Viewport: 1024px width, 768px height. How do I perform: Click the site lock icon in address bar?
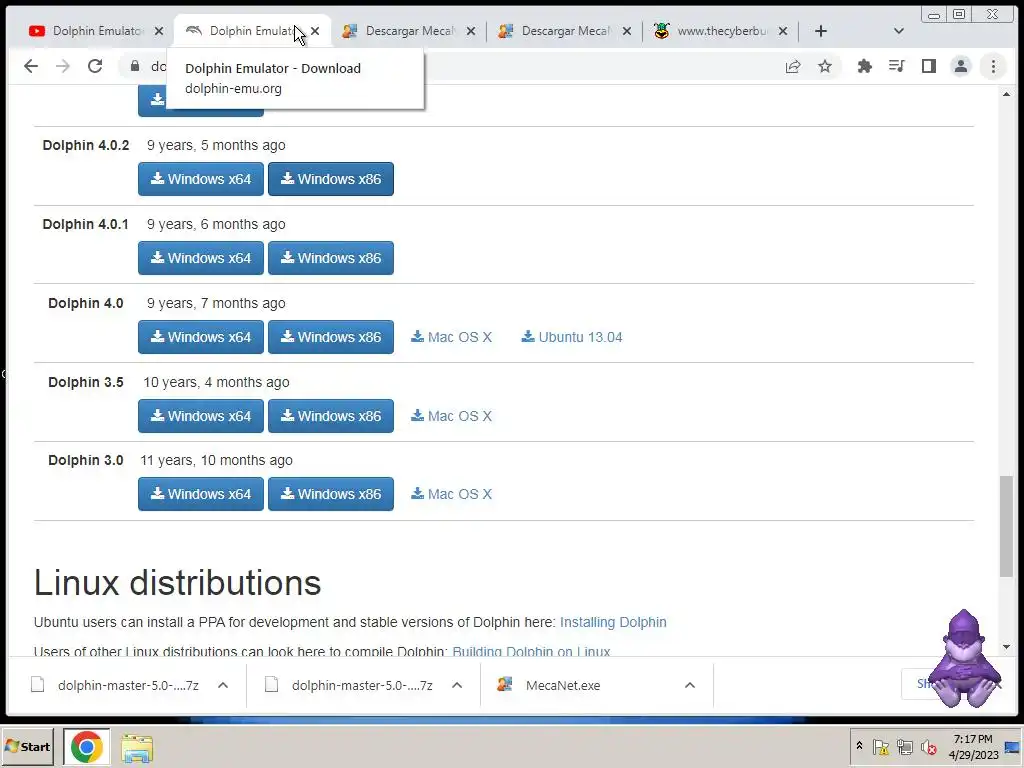point(135,66)
